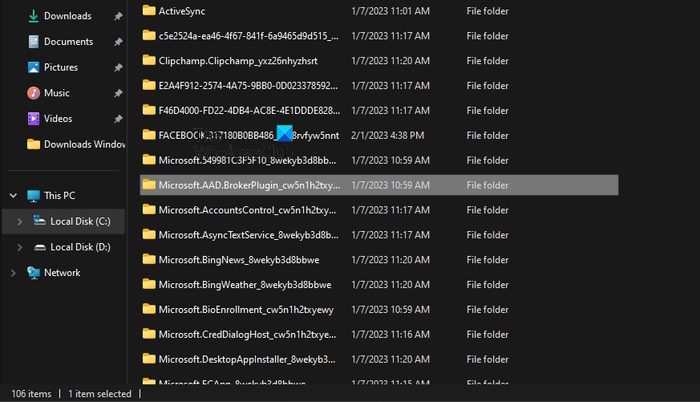Click the Videos sidebar icon

33,118
